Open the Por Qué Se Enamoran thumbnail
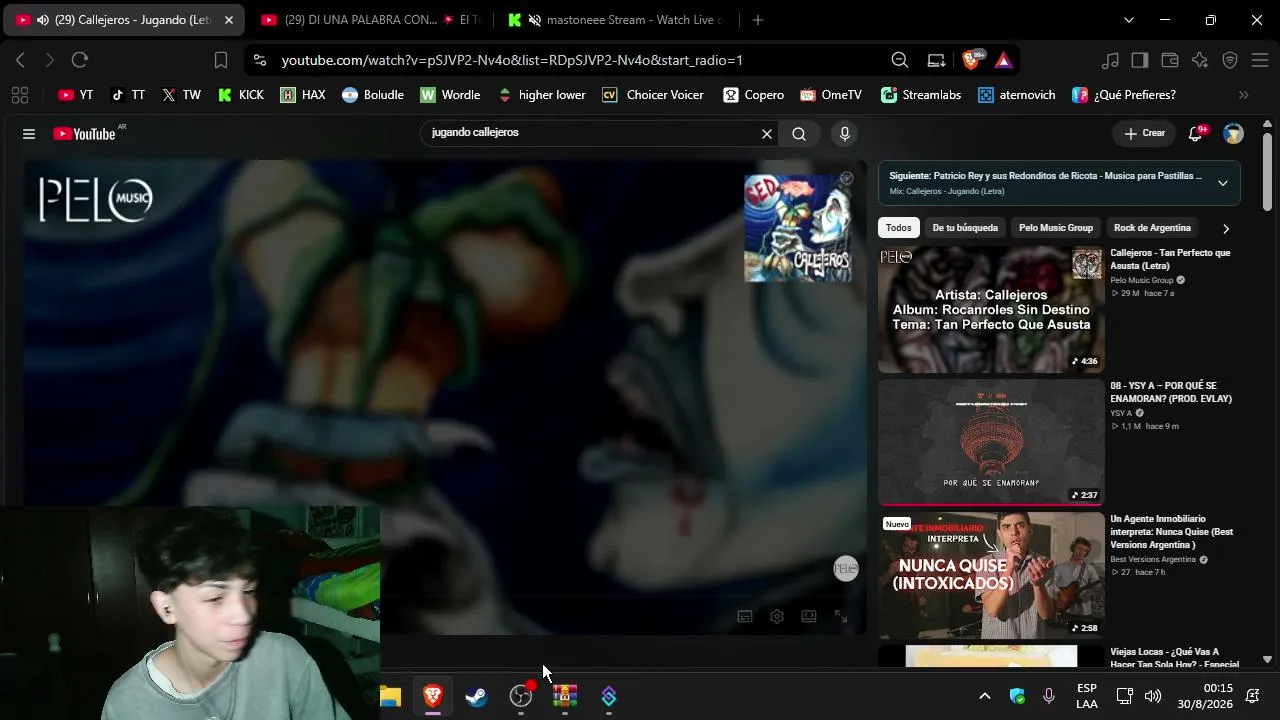This screenshot has height=720, width=1280. (991, 442)
